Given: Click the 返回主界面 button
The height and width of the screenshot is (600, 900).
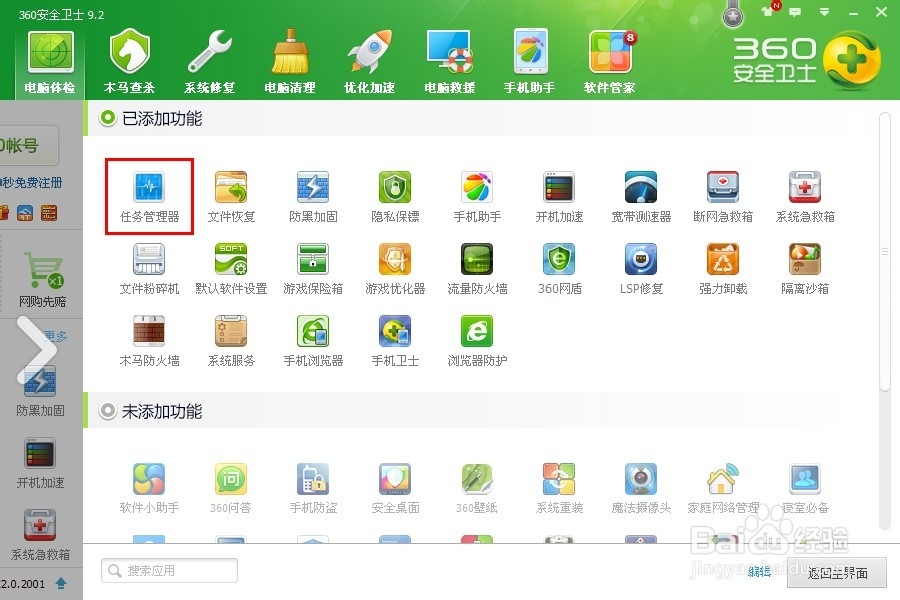Looking at the screenshot, I should tap(837, 572).
